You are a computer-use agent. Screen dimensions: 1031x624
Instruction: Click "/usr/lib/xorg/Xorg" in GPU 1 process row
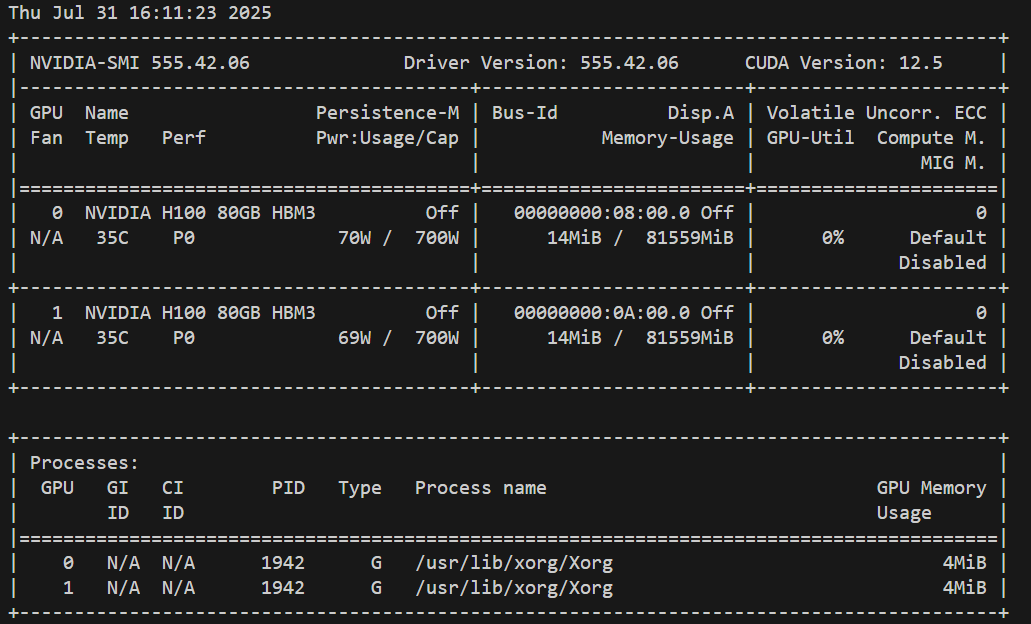514,588
